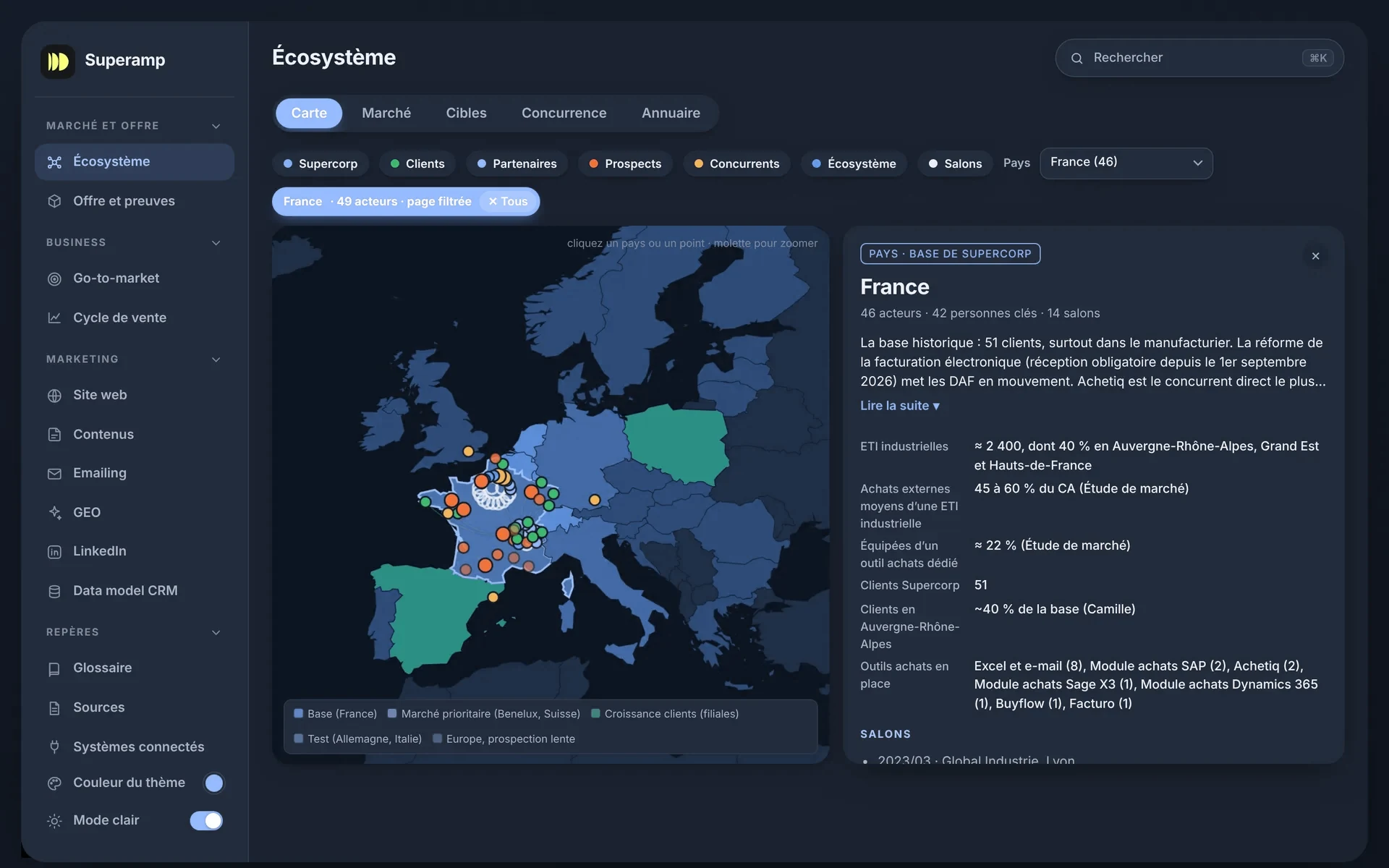The image size is (1389, 868).
Task: Click the Site web globe icon
Action: 54,396
